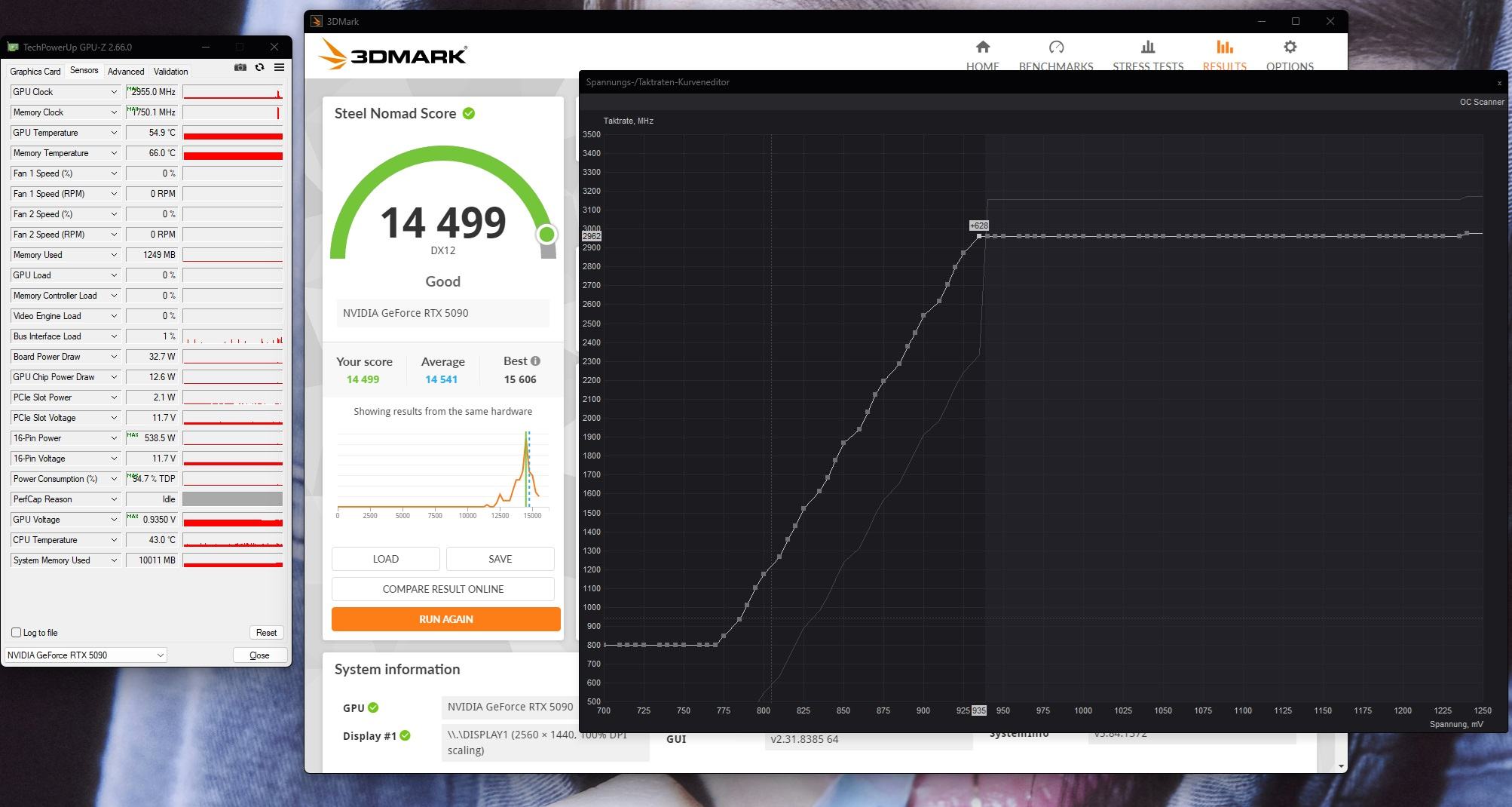Expand the System Memory Used dropdown
The width and height of the screenshot is (1512, 807).
(x=114, y=560)
